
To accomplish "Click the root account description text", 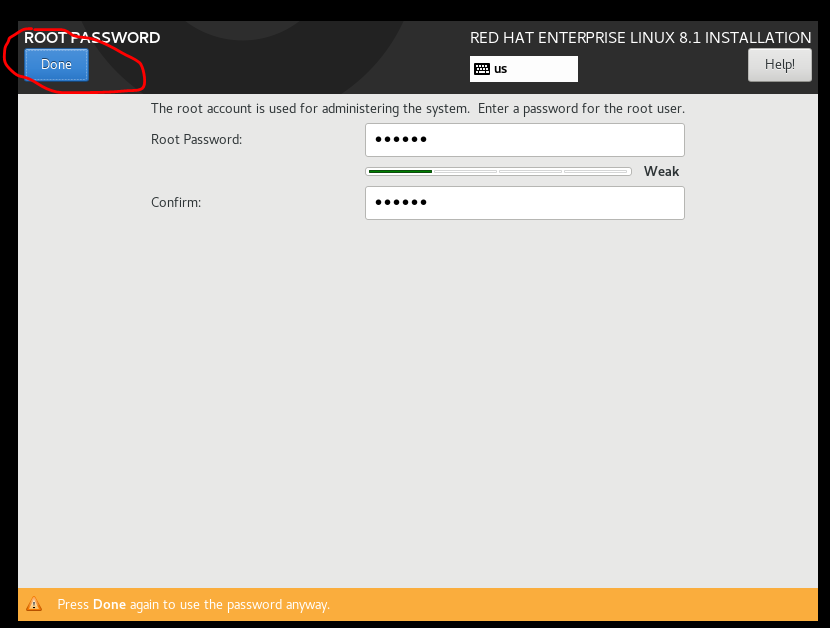I will [x=418, y=109].
